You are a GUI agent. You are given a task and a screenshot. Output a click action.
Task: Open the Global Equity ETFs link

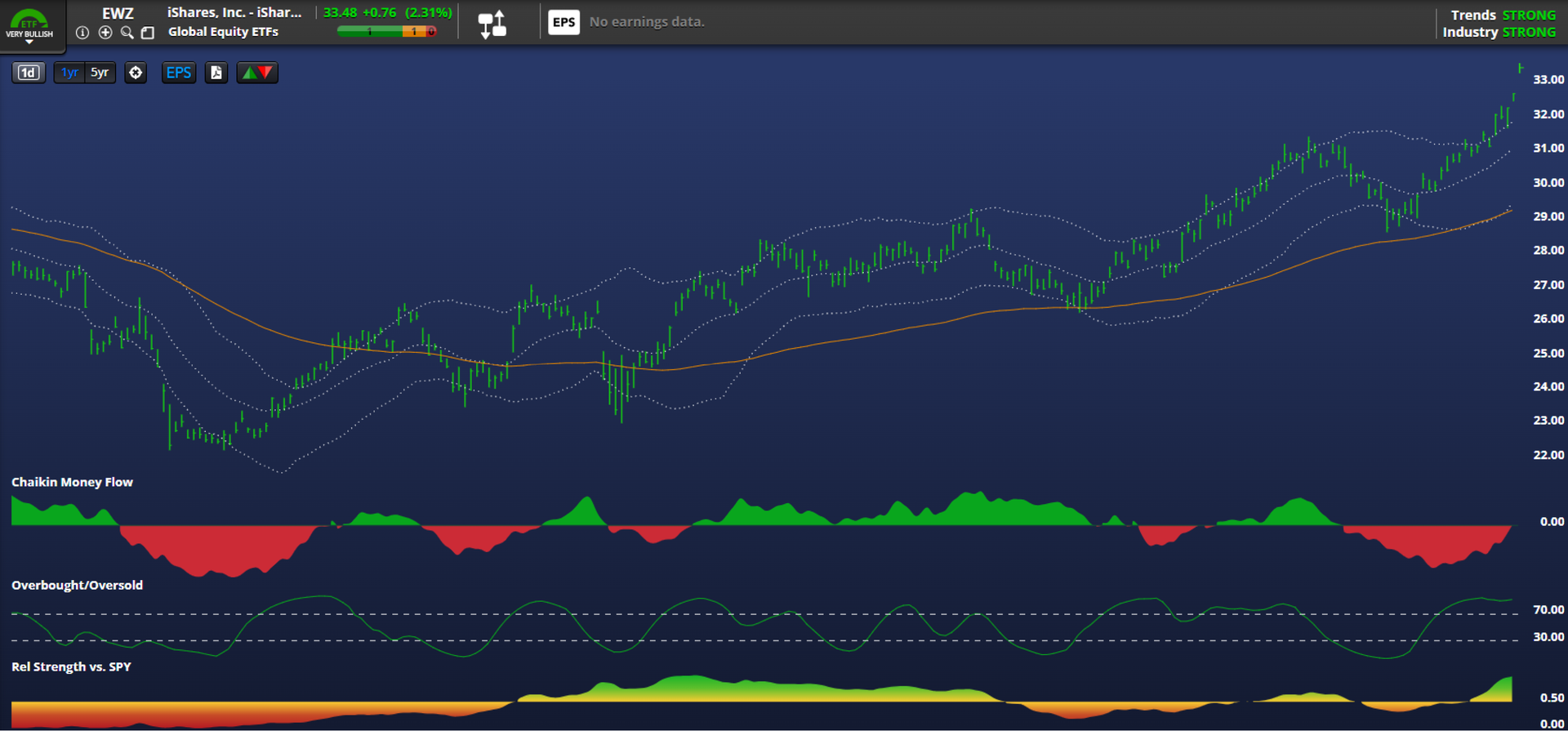(x=223, y=32)
